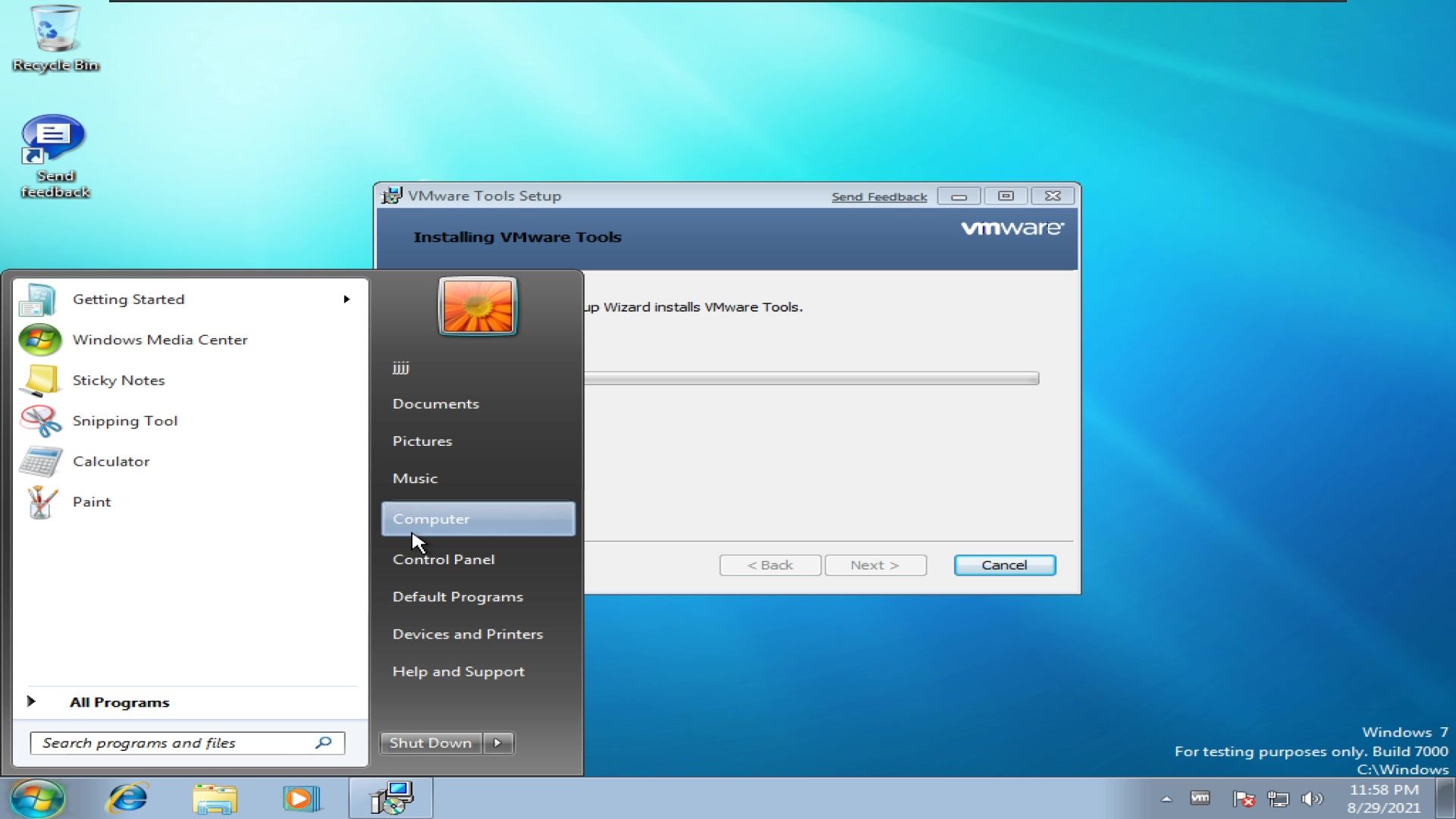Open Control Panel

(x=478, y=560)
